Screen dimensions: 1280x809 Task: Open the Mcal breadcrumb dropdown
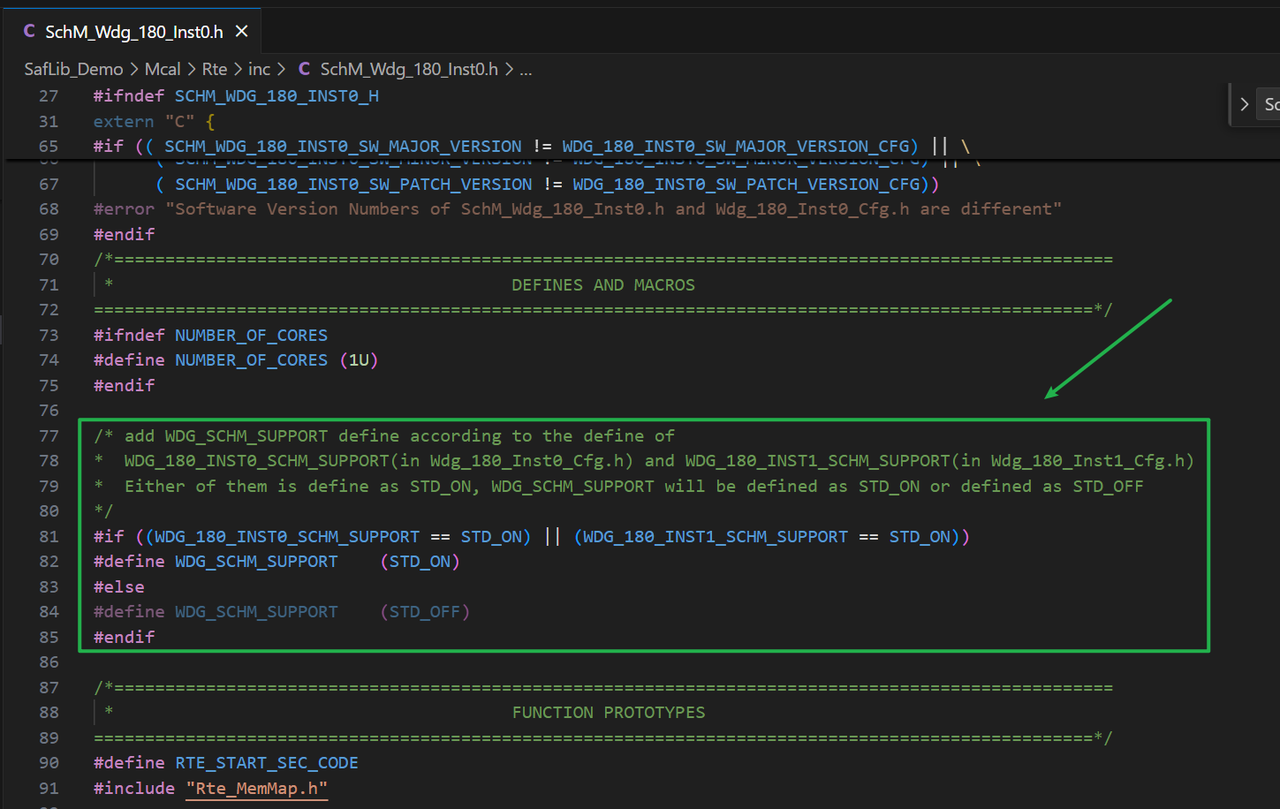(163, 69)
